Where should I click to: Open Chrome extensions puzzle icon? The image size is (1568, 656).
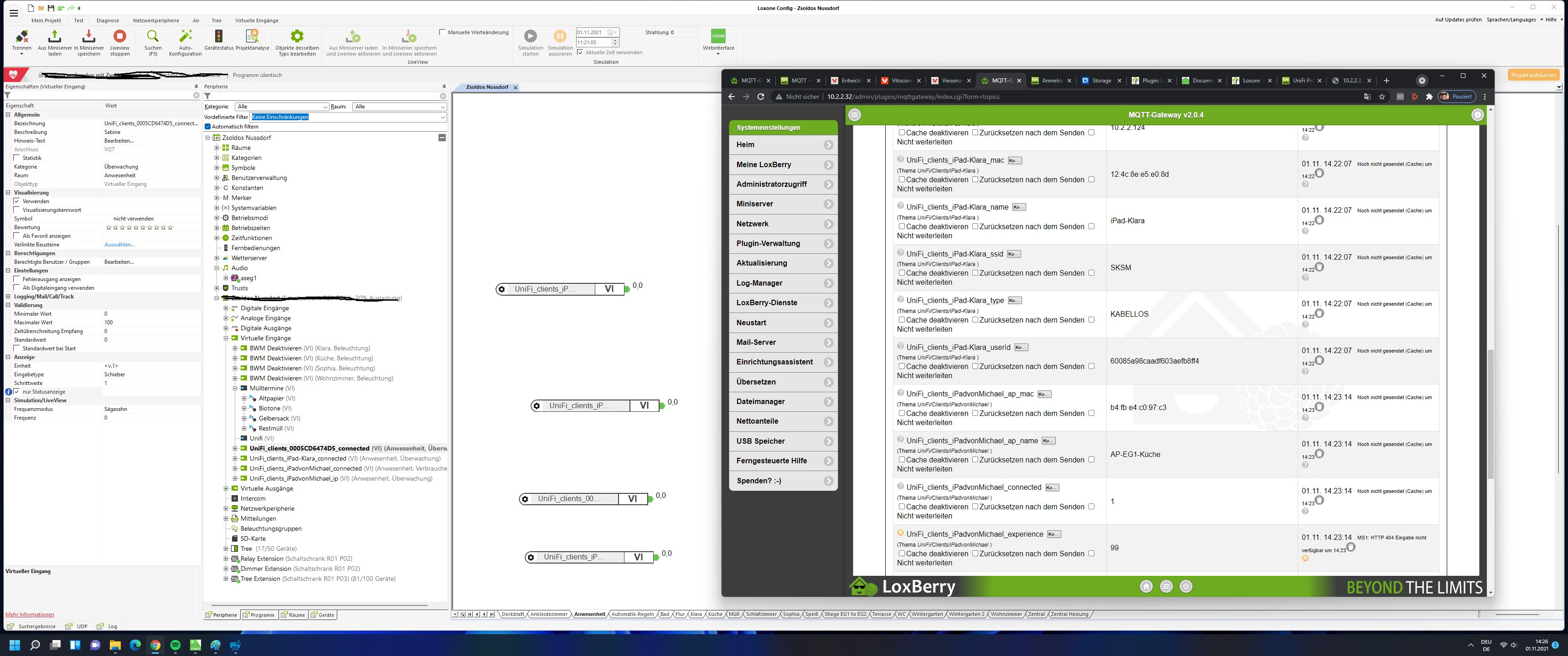(1430, 97)
